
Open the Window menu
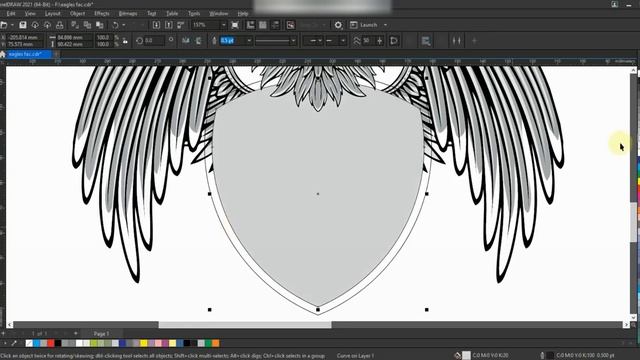tap(218, 13)
